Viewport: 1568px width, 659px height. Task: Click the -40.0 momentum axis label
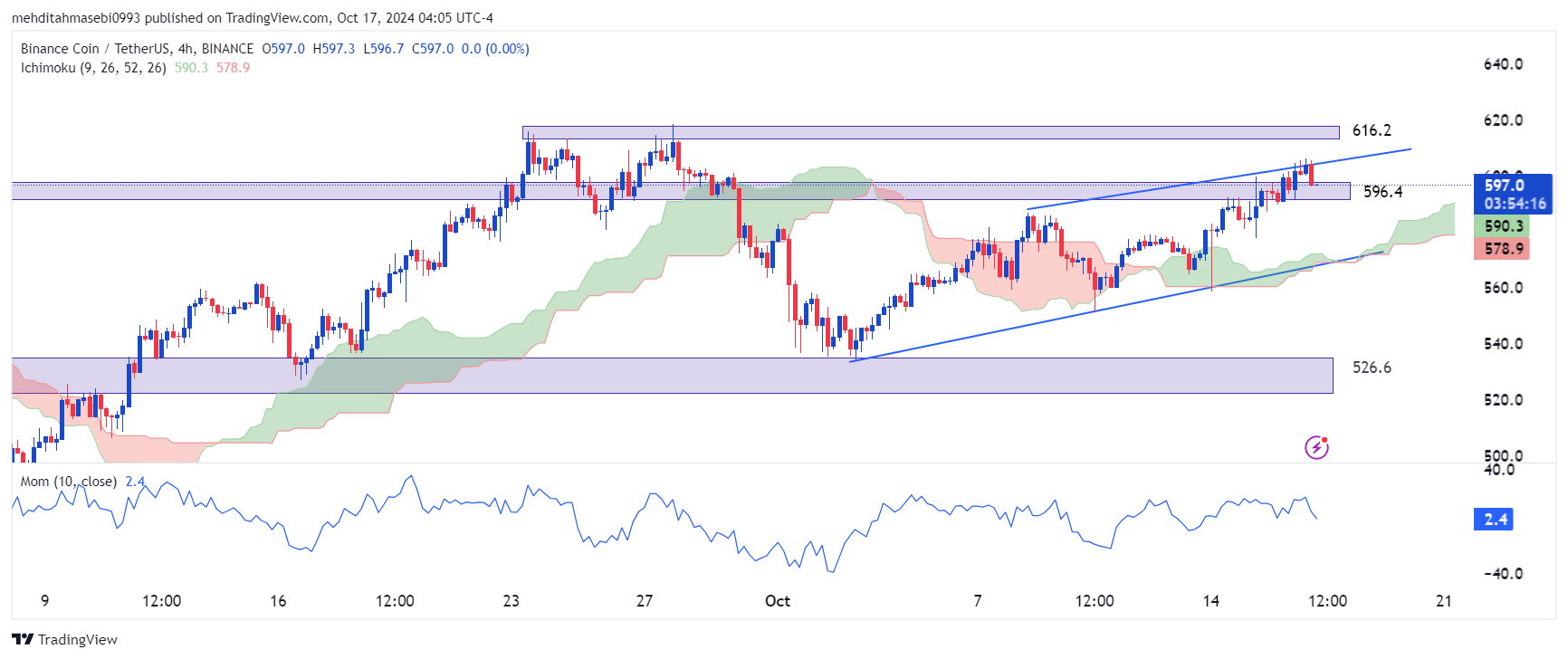(1503, 574)
